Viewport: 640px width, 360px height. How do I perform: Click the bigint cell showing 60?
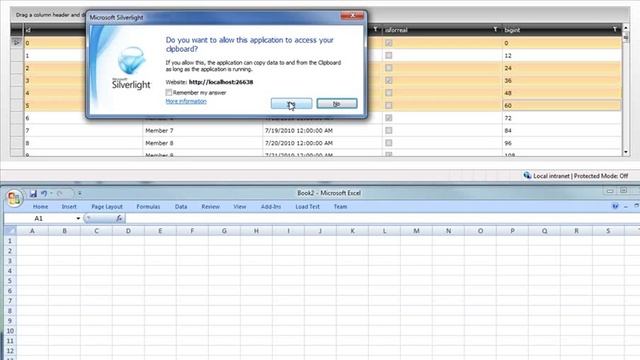pos(562,105)
